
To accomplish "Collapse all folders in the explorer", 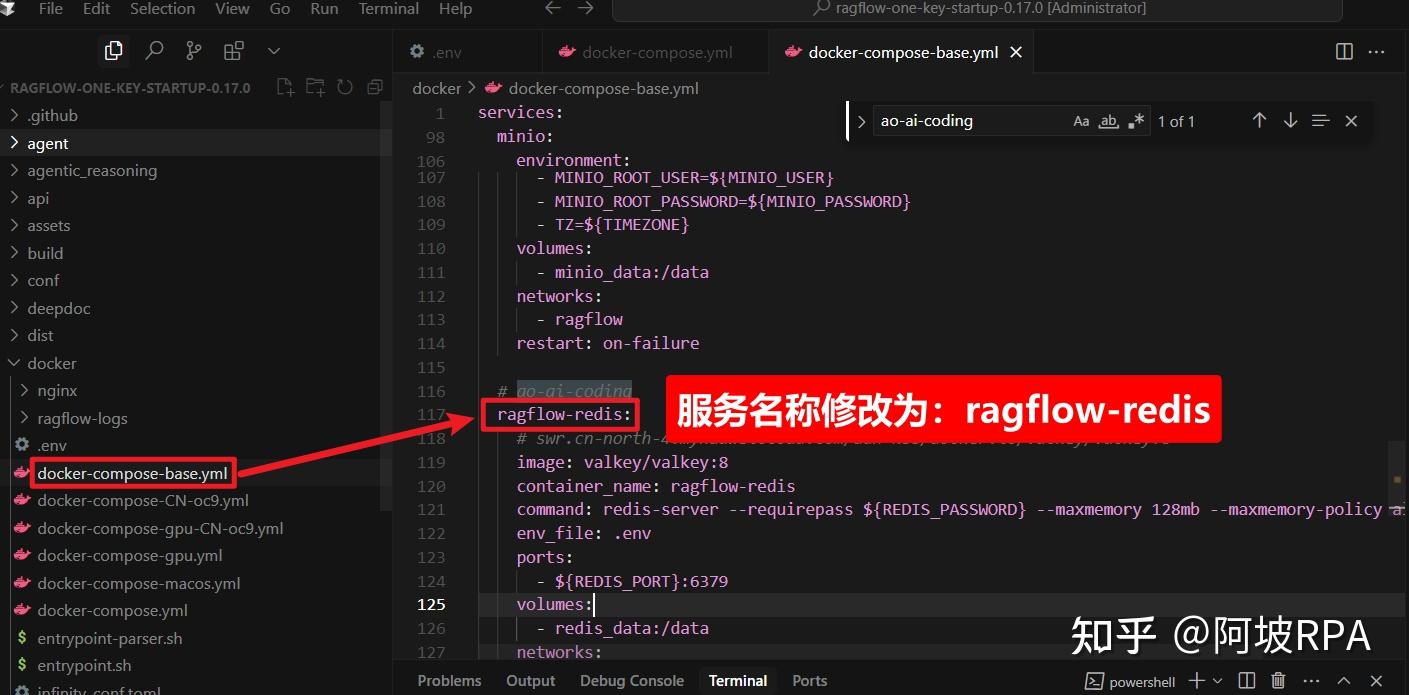I will (375, 87).
